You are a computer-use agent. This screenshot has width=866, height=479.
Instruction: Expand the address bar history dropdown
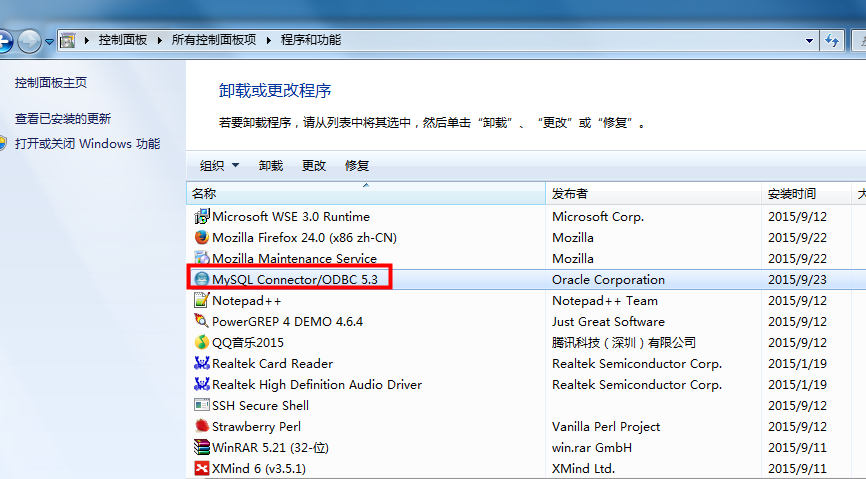coord(809,40)
